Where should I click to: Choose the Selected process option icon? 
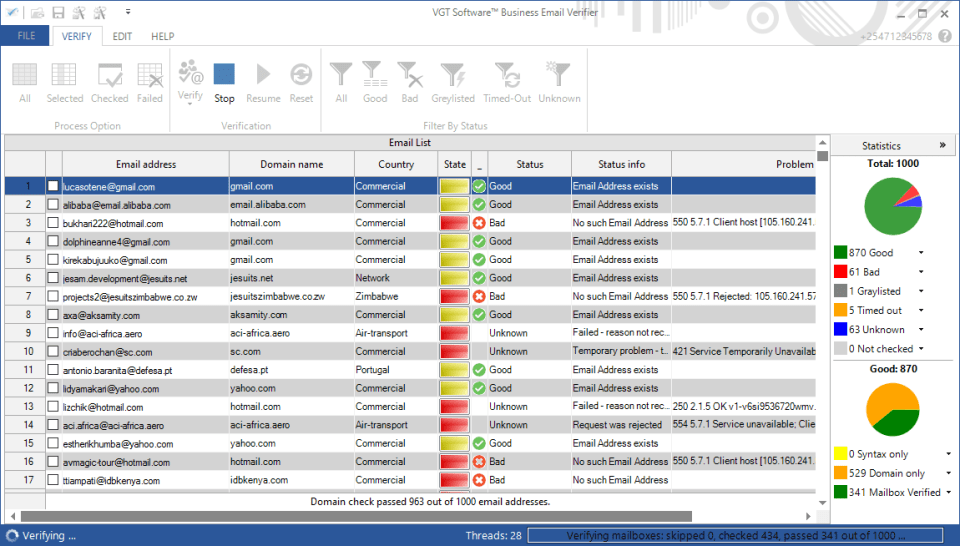[x=64, y=75]
